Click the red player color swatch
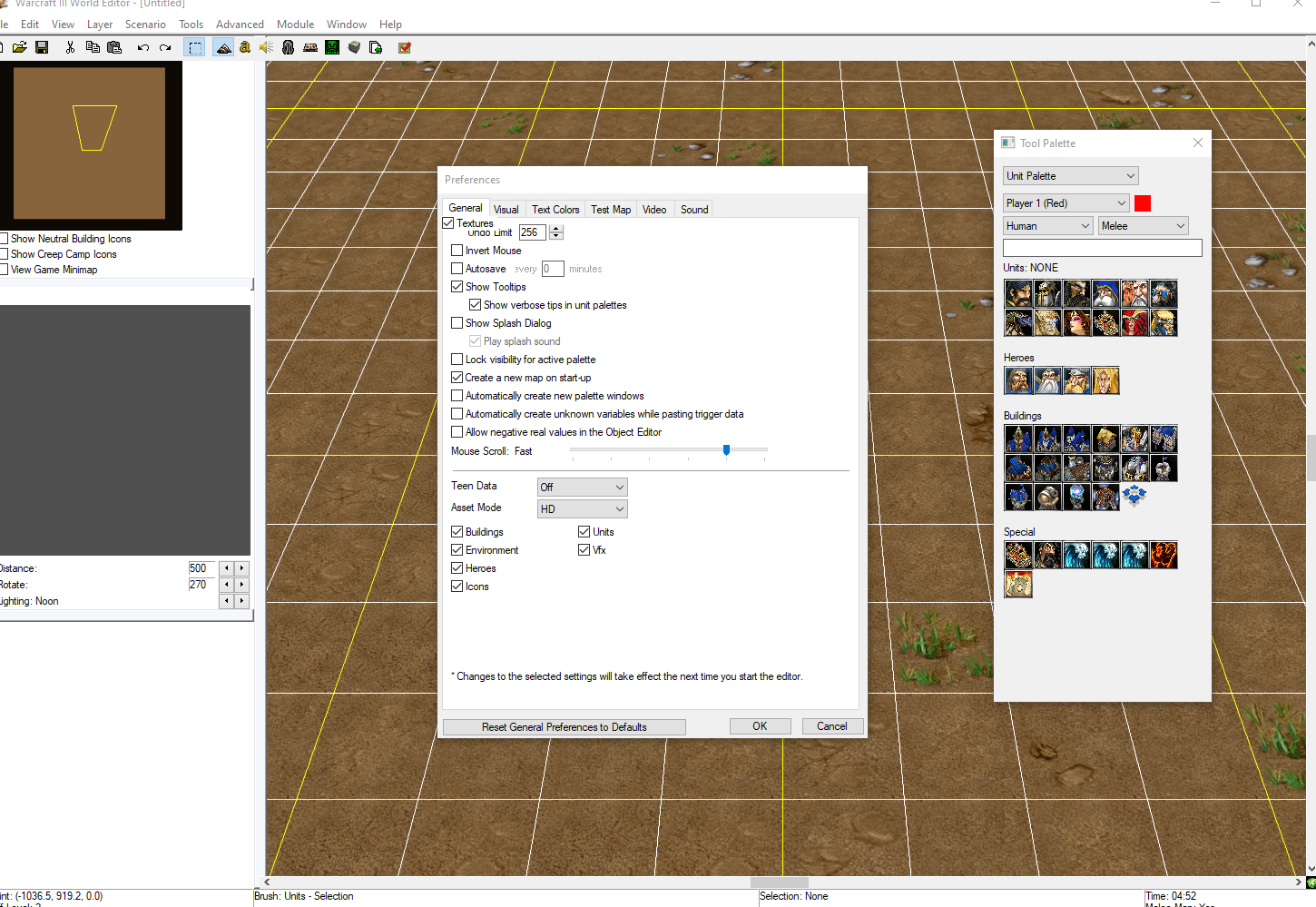Viewport: 1316px width, 907px height. [x=1143, y=203]
